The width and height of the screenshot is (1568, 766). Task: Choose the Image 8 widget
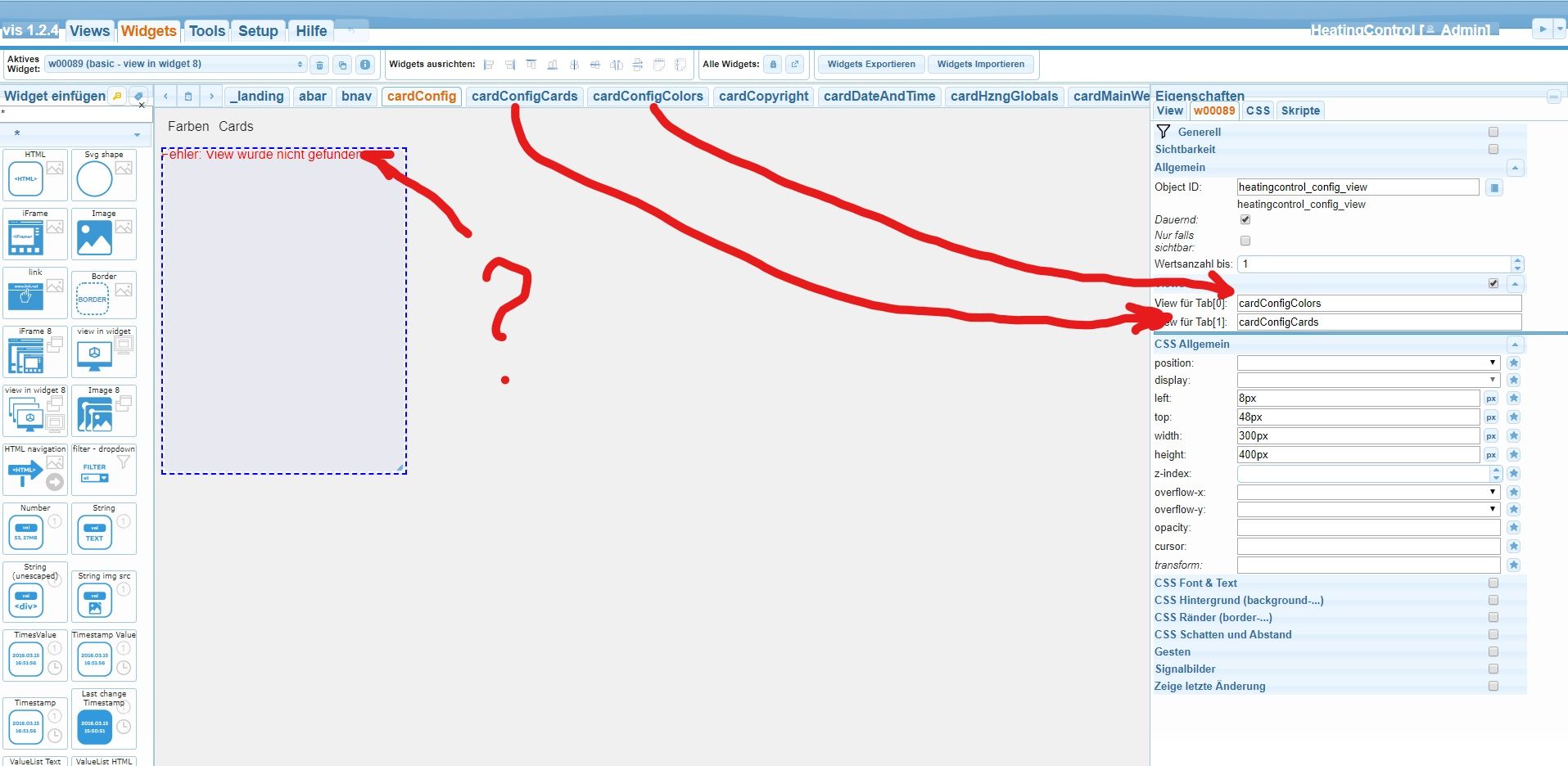tap(104, 411)
